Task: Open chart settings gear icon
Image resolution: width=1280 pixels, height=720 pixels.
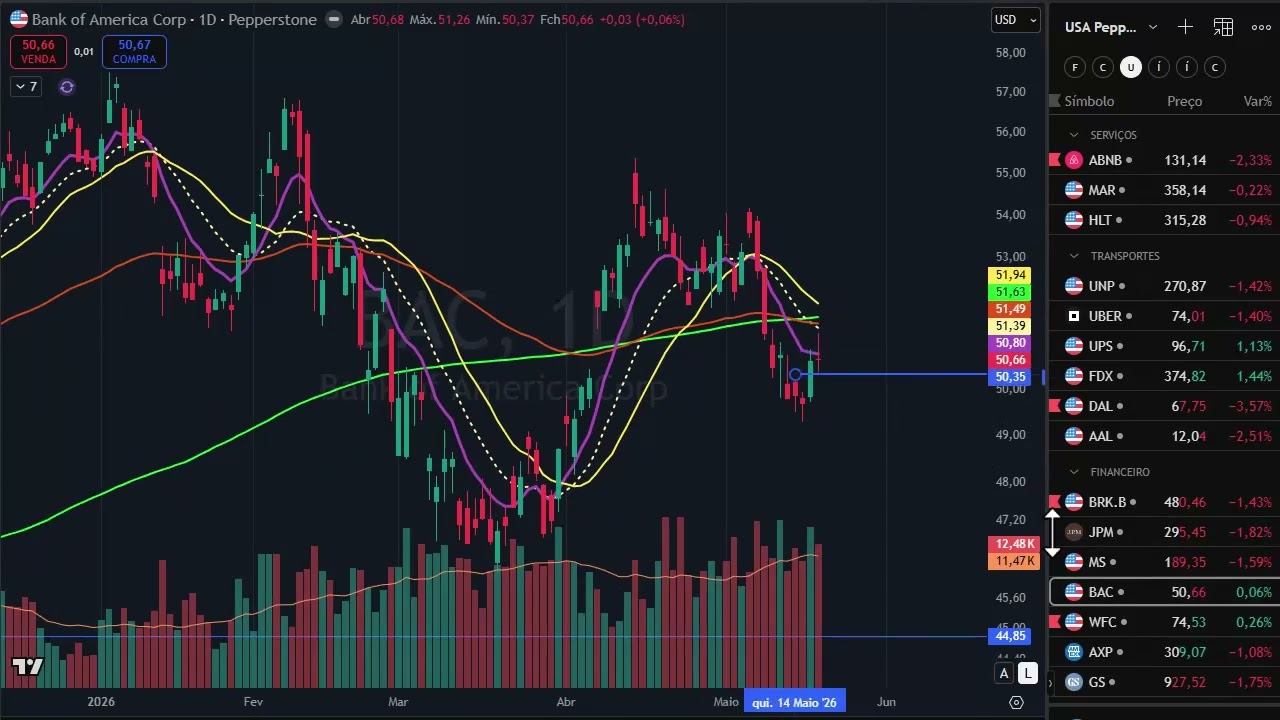Action: coord(1016,703)
